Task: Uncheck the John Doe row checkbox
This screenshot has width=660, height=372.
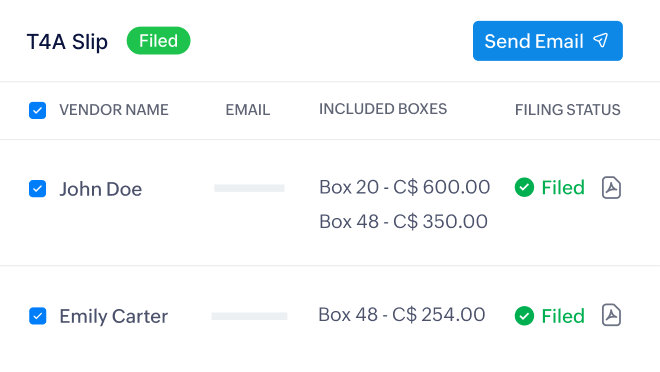Action: pyautogui.click(x=37, y=189)
